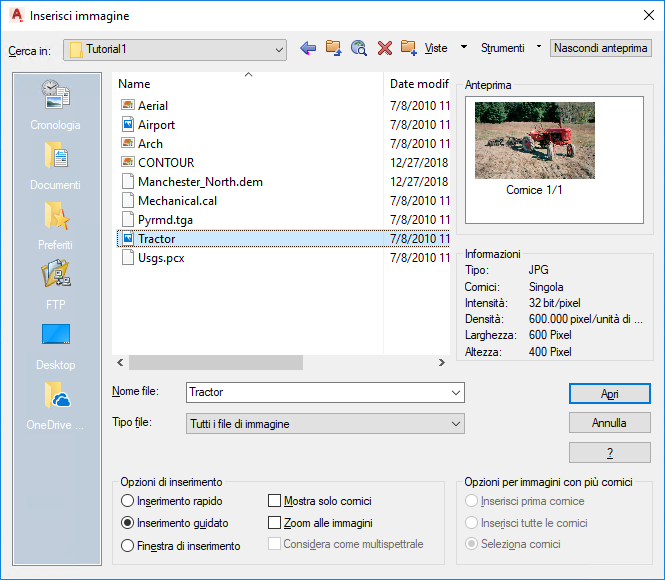This screenshot has width=665, height=580.
Task: Click the Tractor file name in list
Action: [156, 239]
